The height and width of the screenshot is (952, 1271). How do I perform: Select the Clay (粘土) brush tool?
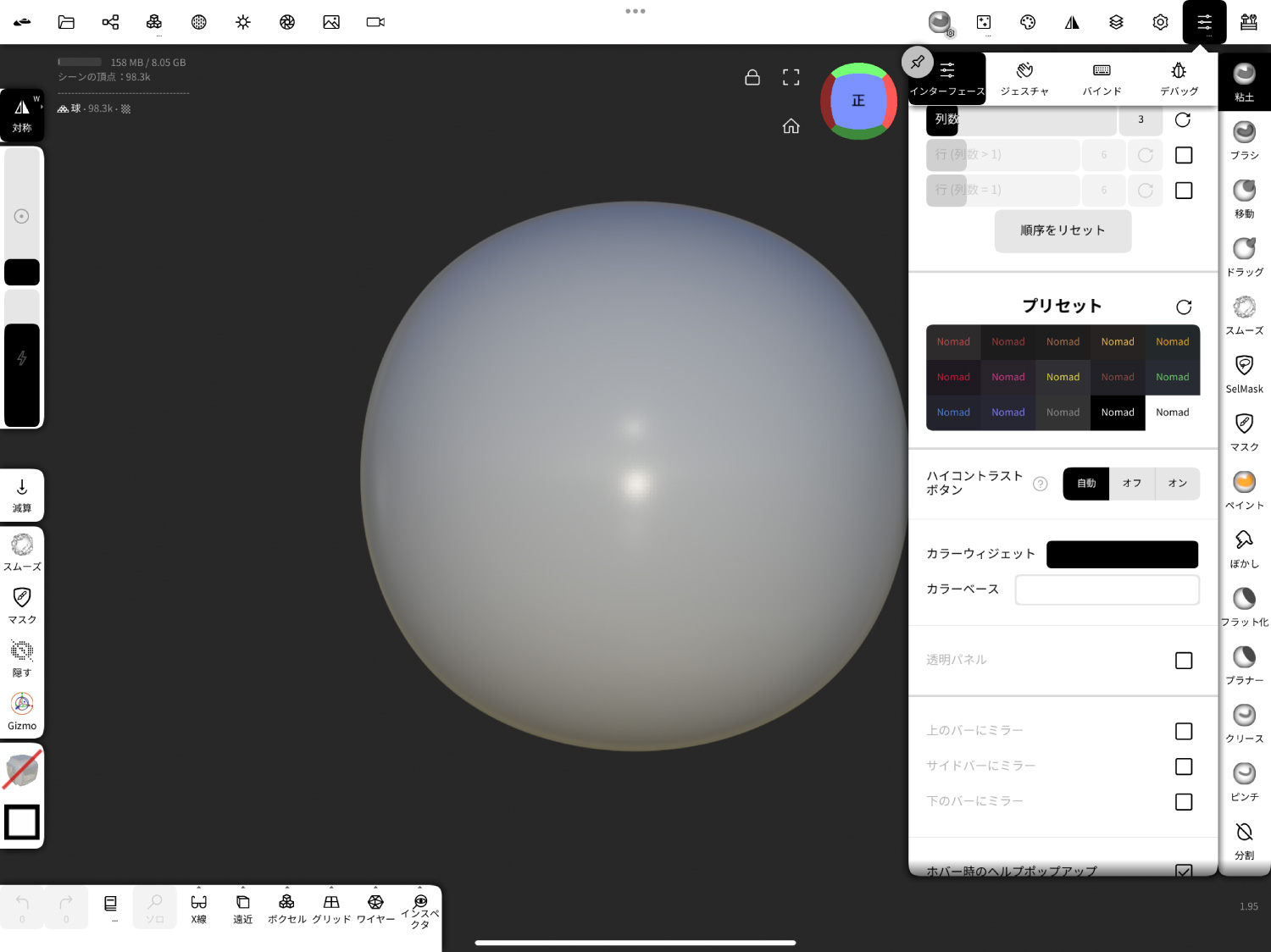[1244, 81]
